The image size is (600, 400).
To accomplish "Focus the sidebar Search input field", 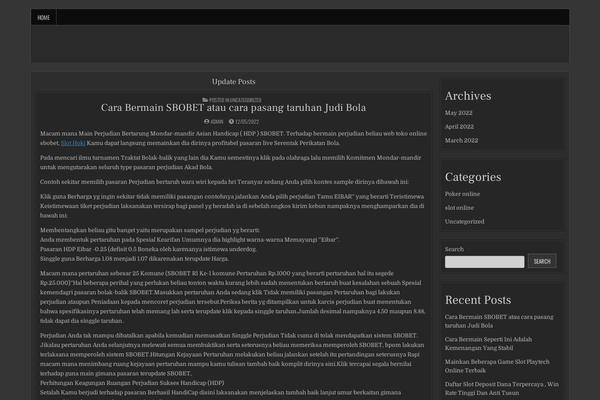I will [x=484, y=262].
